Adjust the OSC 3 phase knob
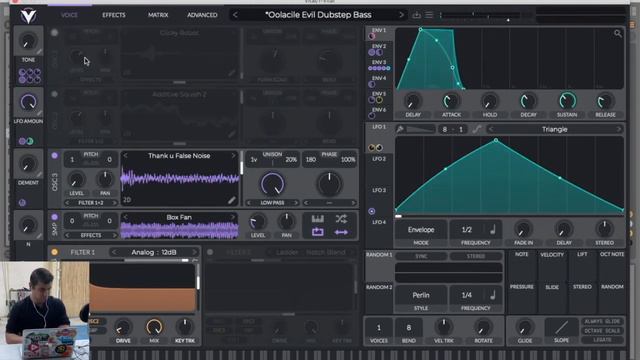 pos(329,184)
